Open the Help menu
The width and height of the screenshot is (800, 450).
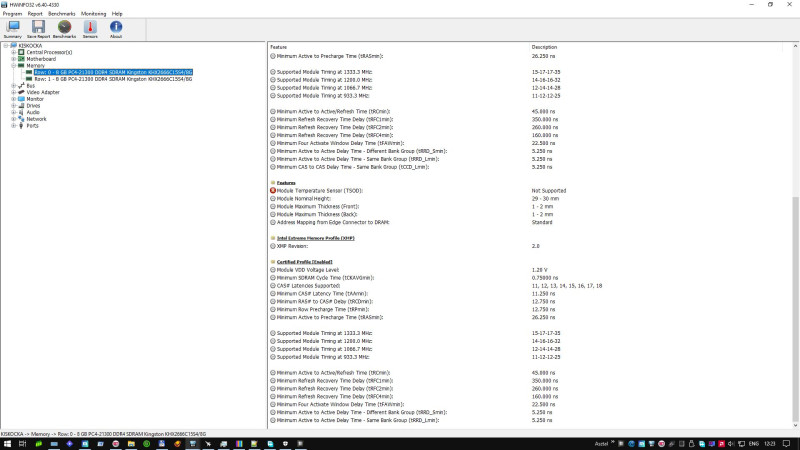pos(117,14)
